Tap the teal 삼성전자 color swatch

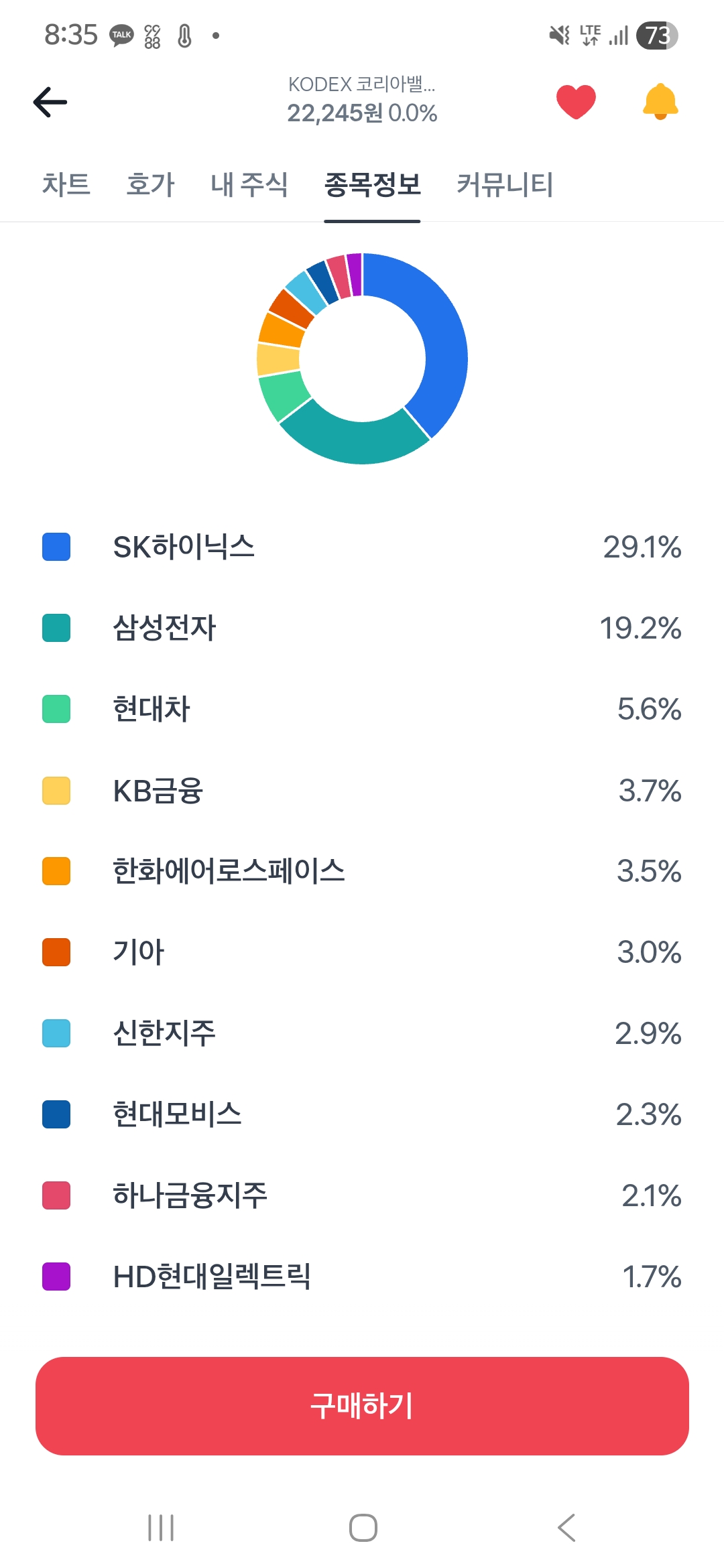56,628
